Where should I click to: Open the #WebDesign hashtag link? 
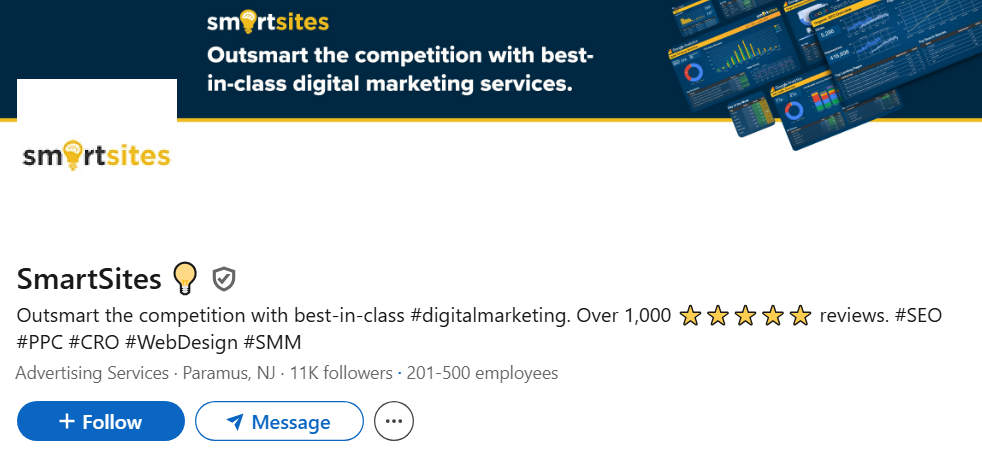click(181, 342)
